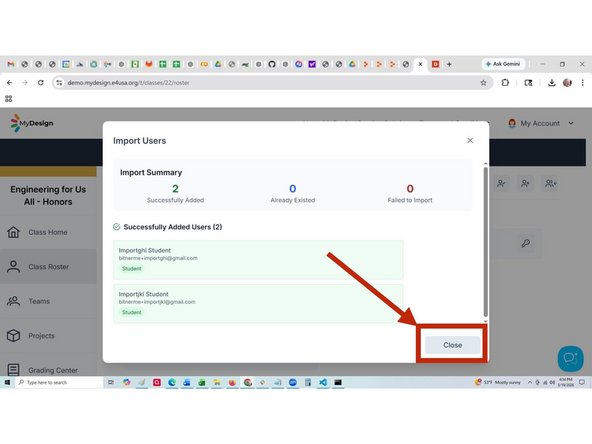The image size is (592, 444).
Task: Click the key icon on roster row
Action: 526,243
